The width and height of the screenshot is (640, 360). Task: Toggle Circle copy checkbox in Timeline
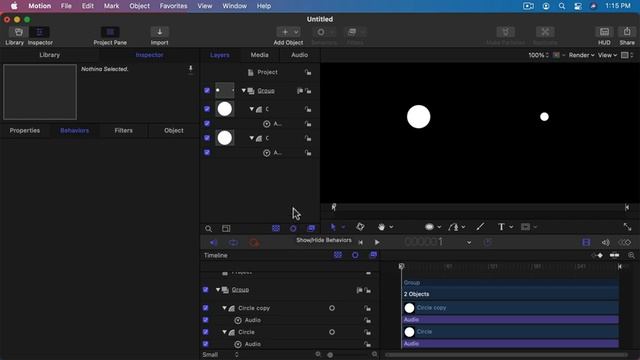point(205,308)
